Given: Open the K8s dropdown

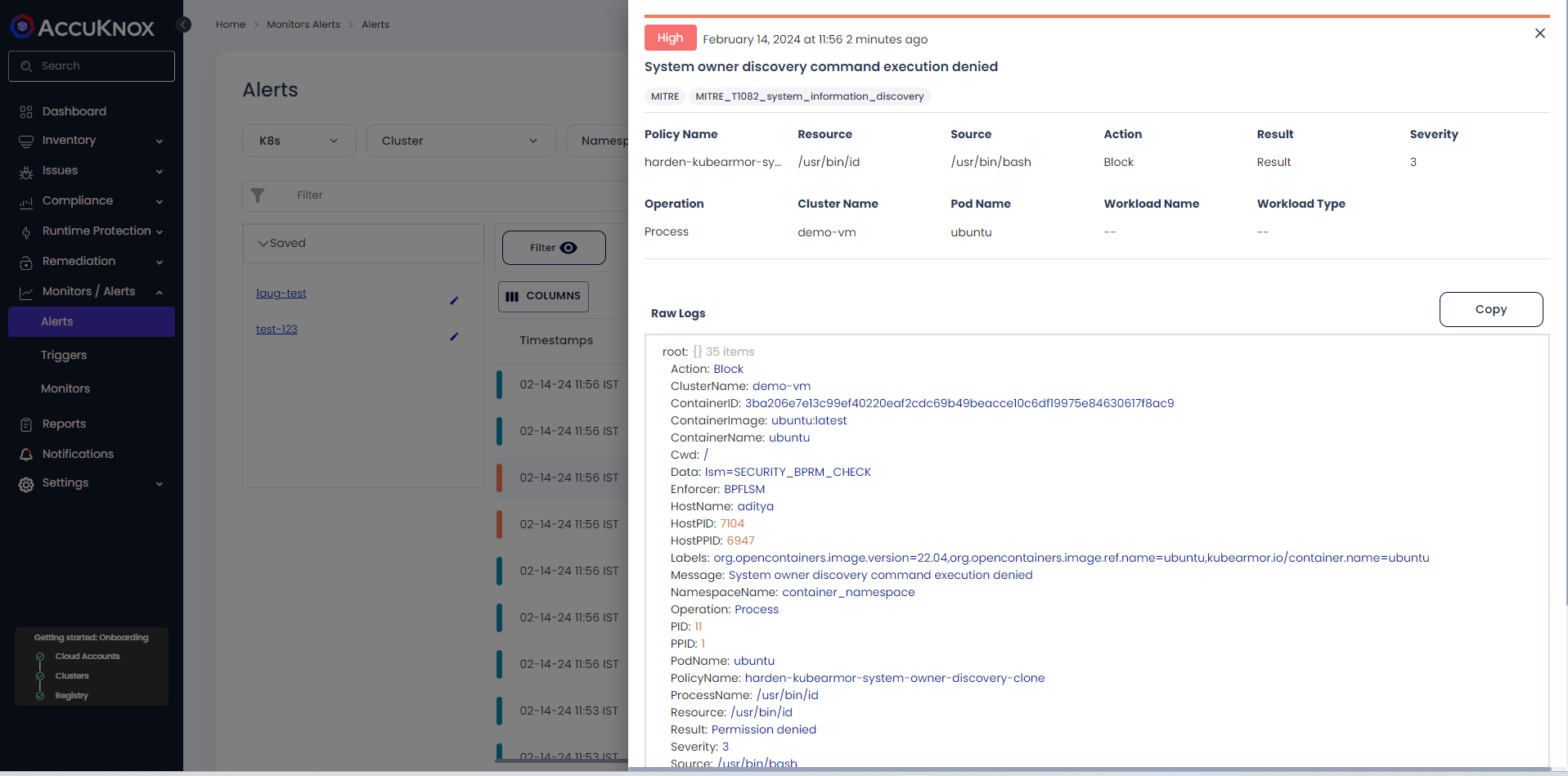Looking at the screenshot, I should pyautogui.click(x=299, y=140).
